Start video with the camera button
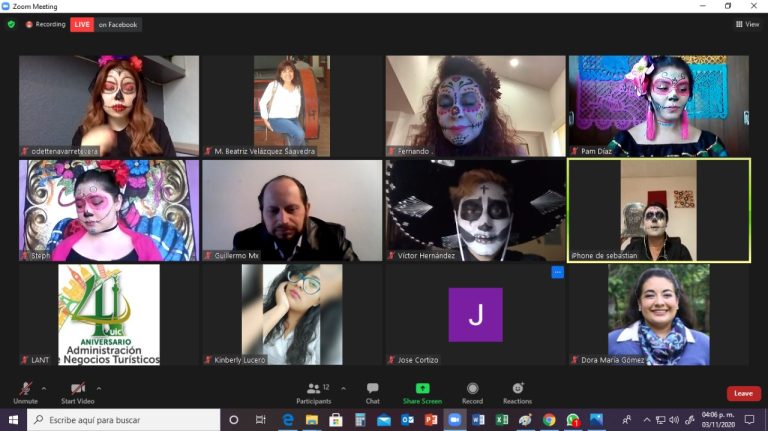The height and width of the screenshot is (431, 768). click(76, 390)
